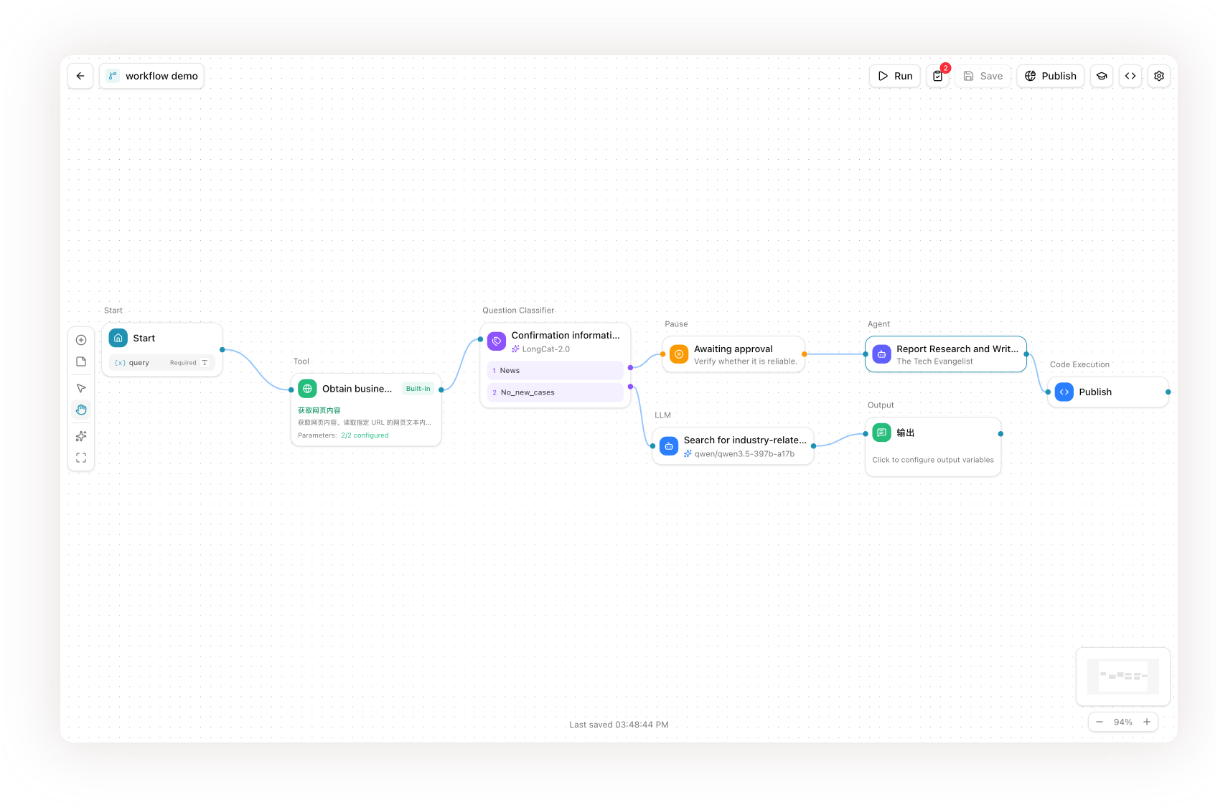Screen dimensions: 1217x808
Task: Click Verify whether it is reliable text
Action: (746, 361)
